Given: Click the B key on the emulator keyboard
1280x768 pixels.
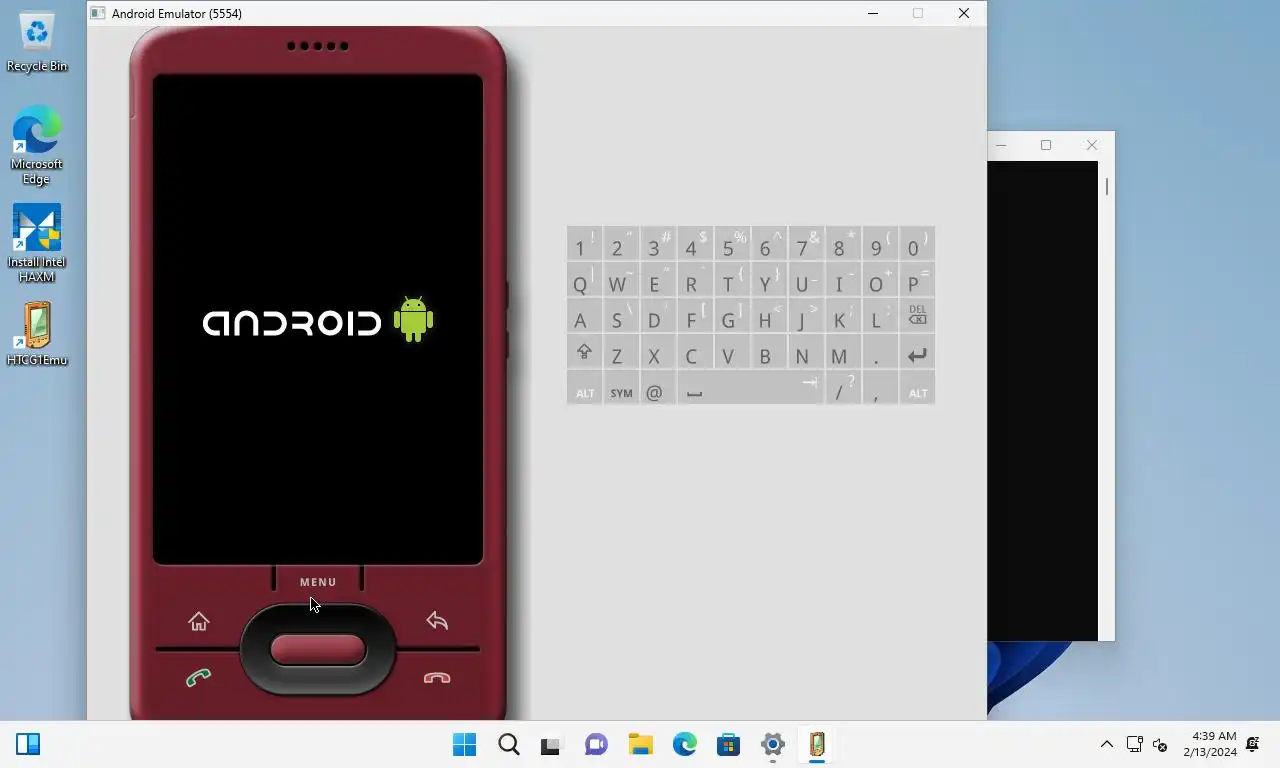Looking at the screenshot, I should tap(769, 354).
